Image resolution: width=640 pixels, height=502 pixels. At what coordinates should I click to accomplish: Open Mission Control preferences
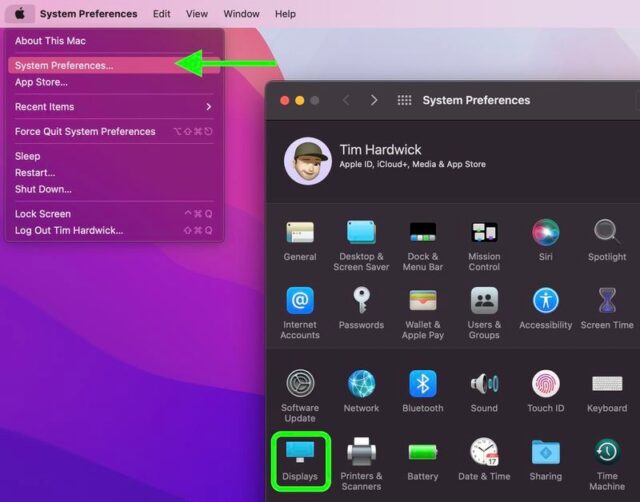click(x=484, y=246)
